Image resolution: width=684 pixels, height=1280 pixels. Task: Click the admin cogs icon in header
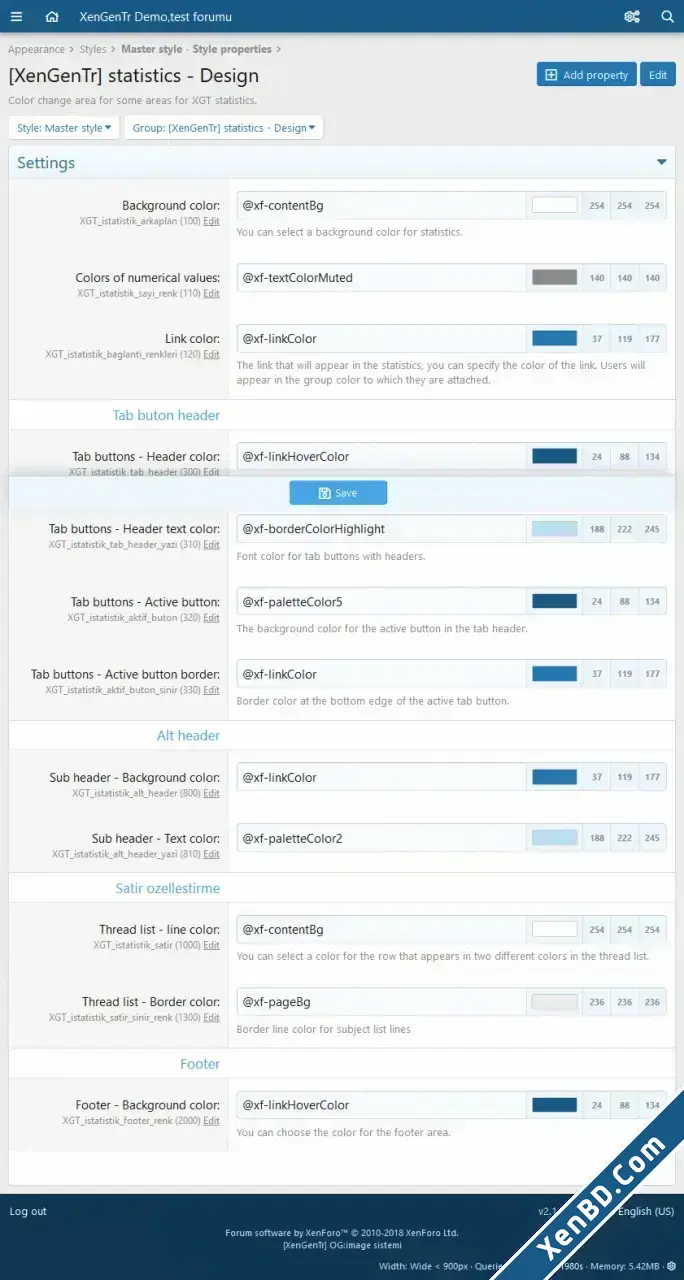(632, 16)
